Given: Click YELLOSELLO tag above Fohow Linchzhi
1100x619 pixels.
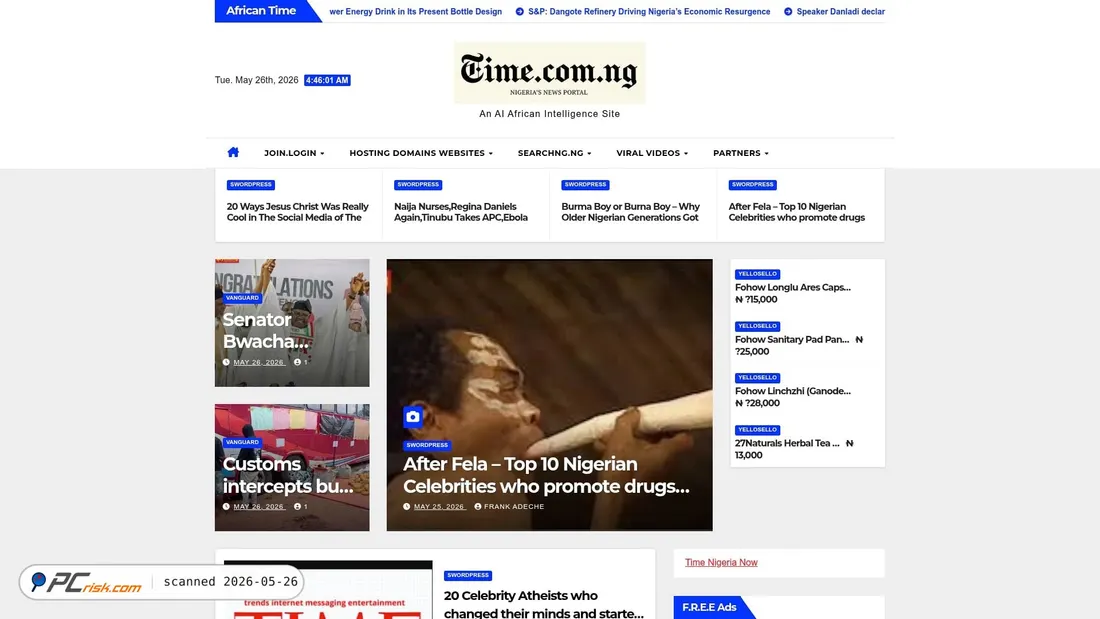Looking at the screenshot, I should [757, 378].
